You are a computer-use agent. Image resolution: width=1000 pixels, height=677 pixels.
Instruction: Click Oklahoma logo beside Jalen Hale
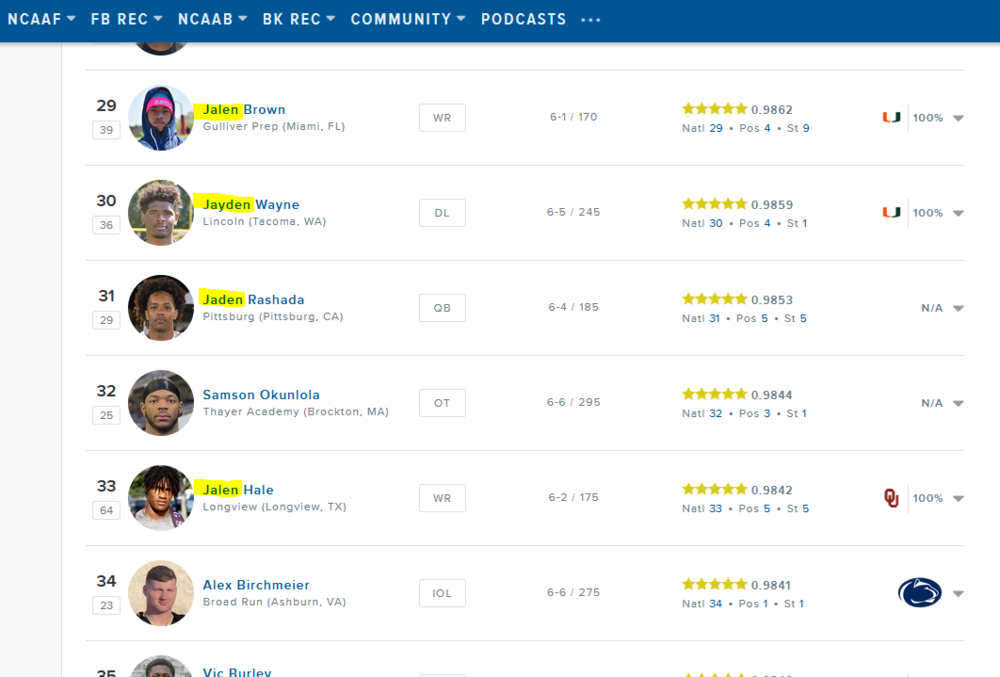click(x=891, y=498)
